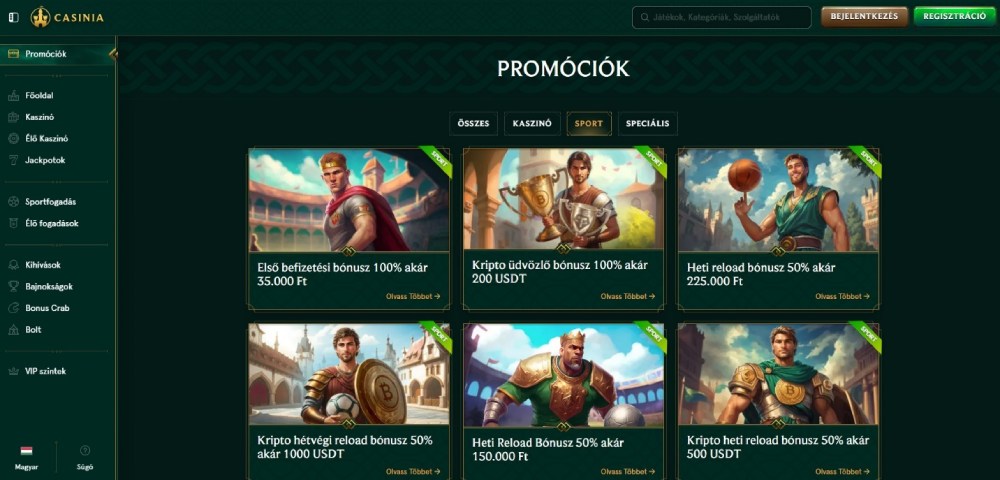Viewport: 1000px width, 480px height.
Task: Select the Összes promotions tab
Action: click(473, 124)
